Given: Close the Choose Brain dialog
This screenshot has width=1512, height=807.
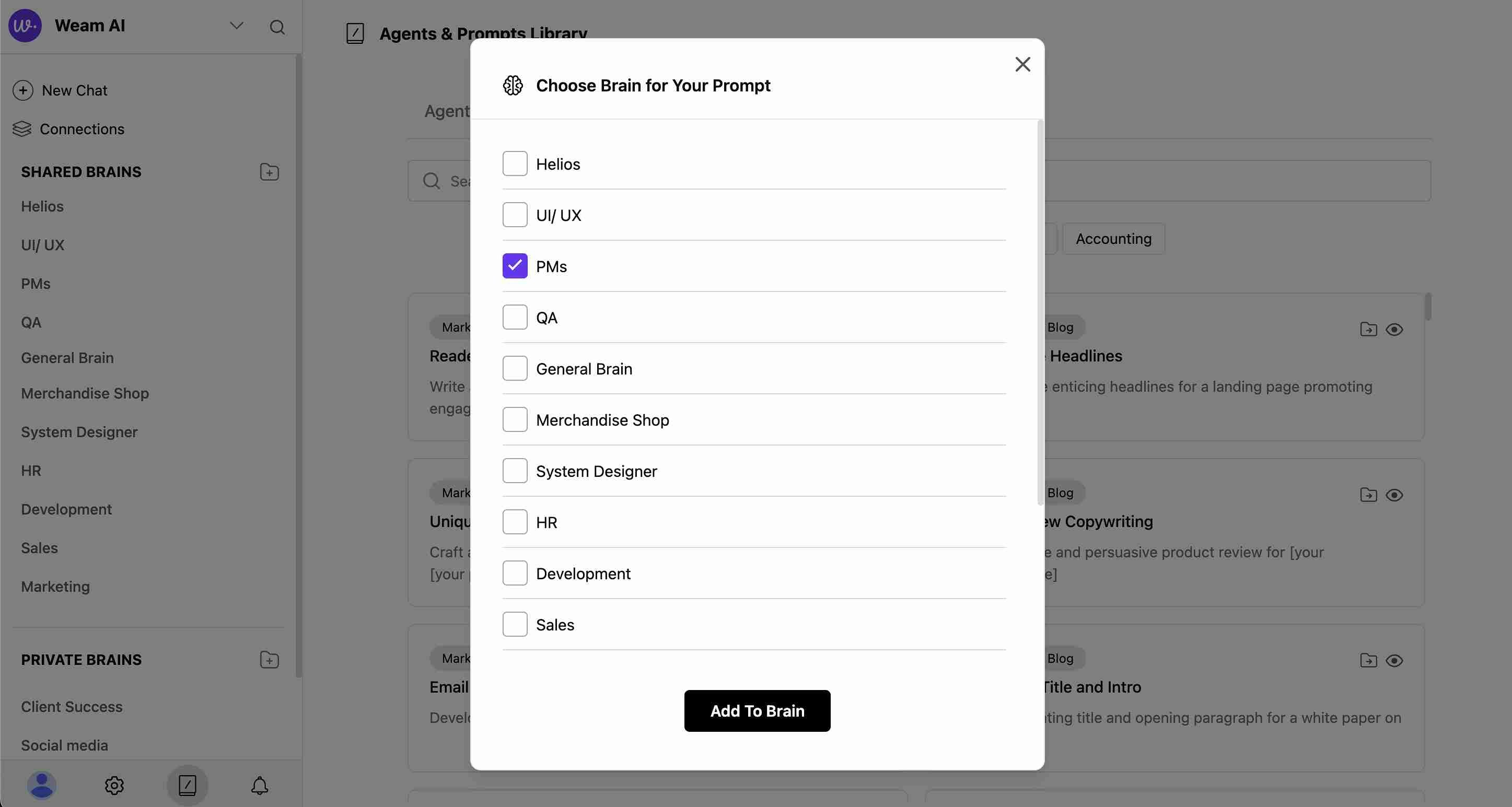Looking at the screenshot, I should pyautogui.click(x=1022, y=65).
